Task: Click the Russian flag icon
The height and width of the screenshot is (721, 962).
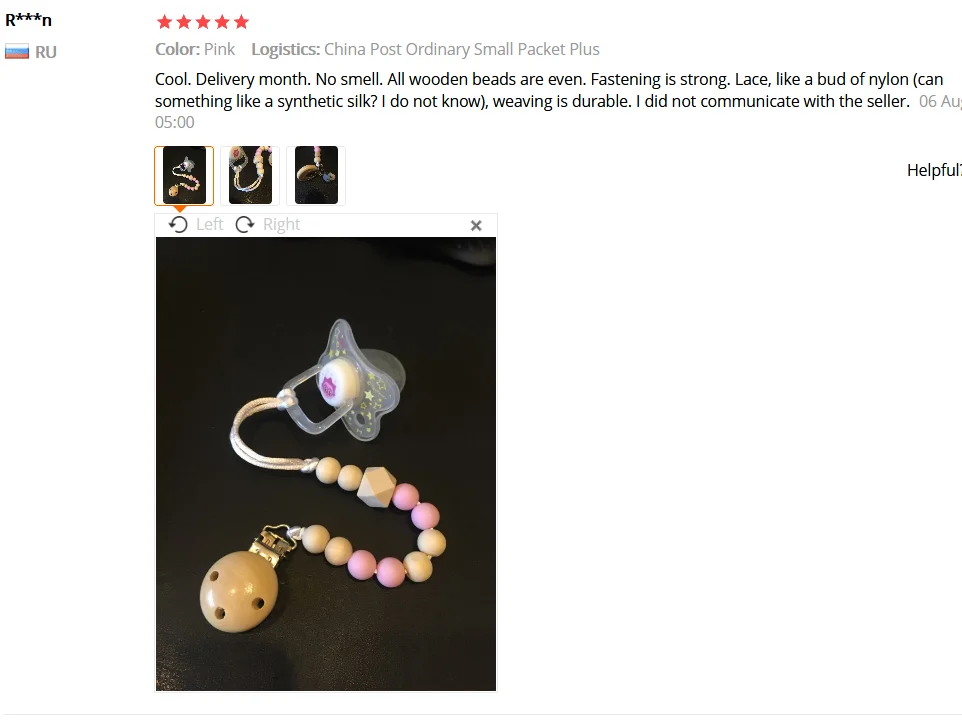Action: pyautogui.click(x=17, y=52)
